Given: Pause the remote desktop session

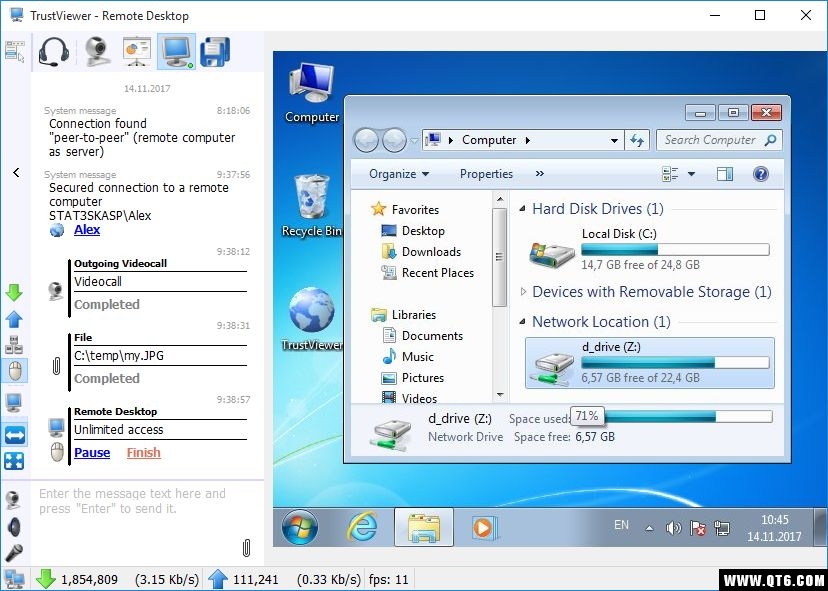Looking at the screenshot, I should [x=92, y=453].
